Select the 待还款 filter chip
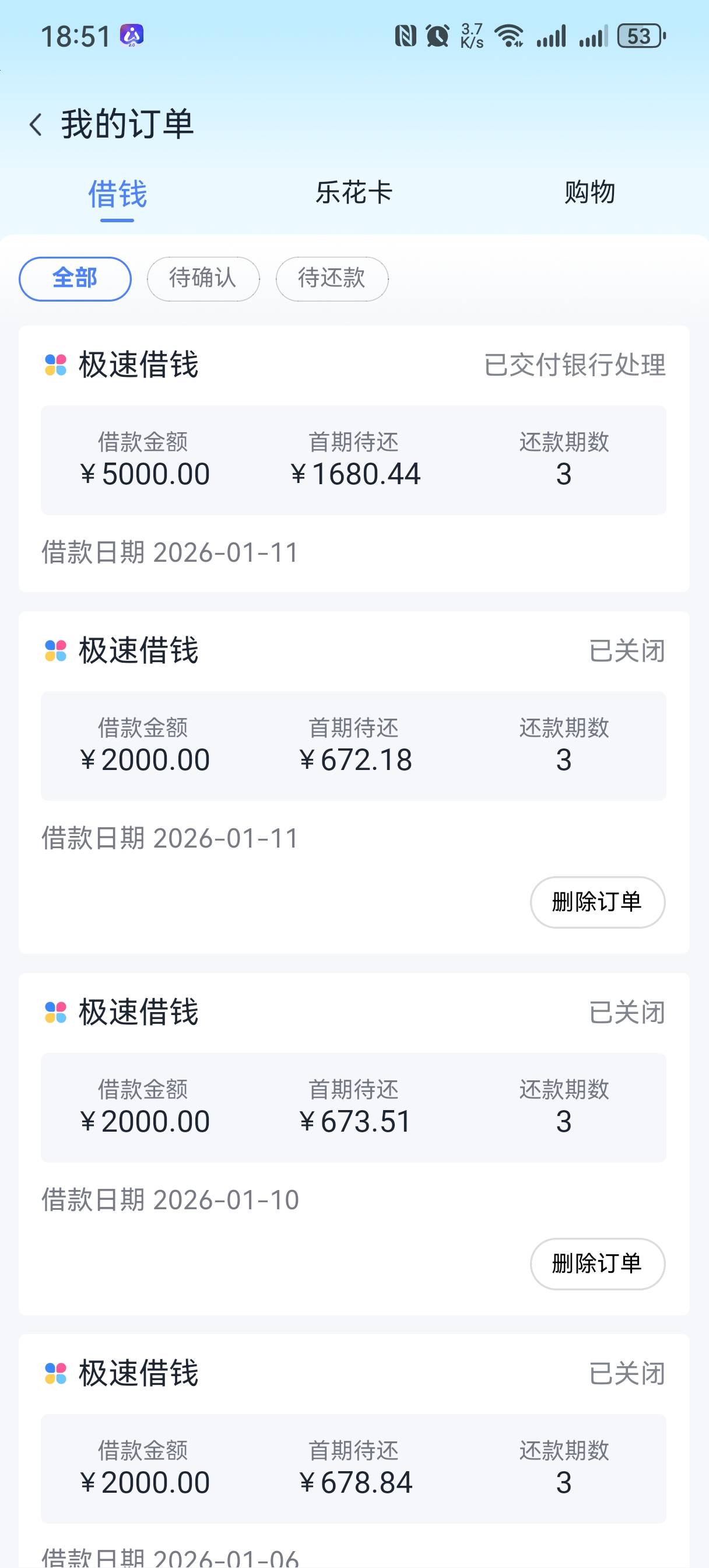Viewport: 709px width, 1568px height. [332, 279]
